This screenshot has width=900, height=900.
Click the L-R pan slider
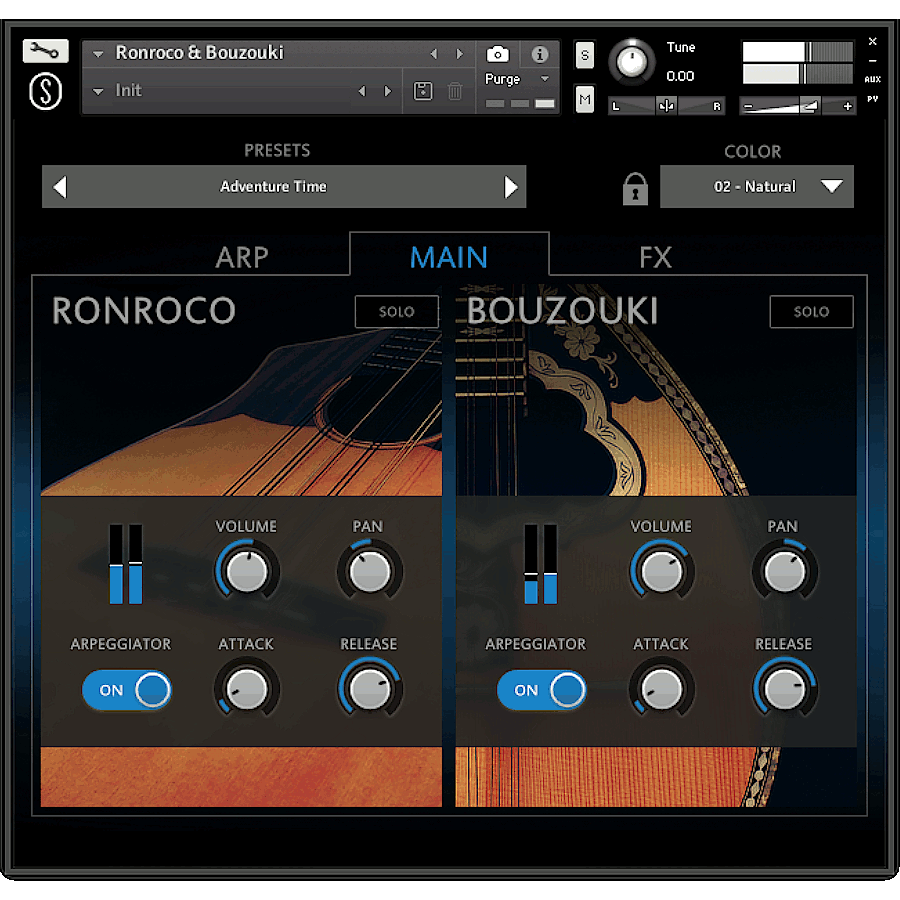tap(666, 106)
